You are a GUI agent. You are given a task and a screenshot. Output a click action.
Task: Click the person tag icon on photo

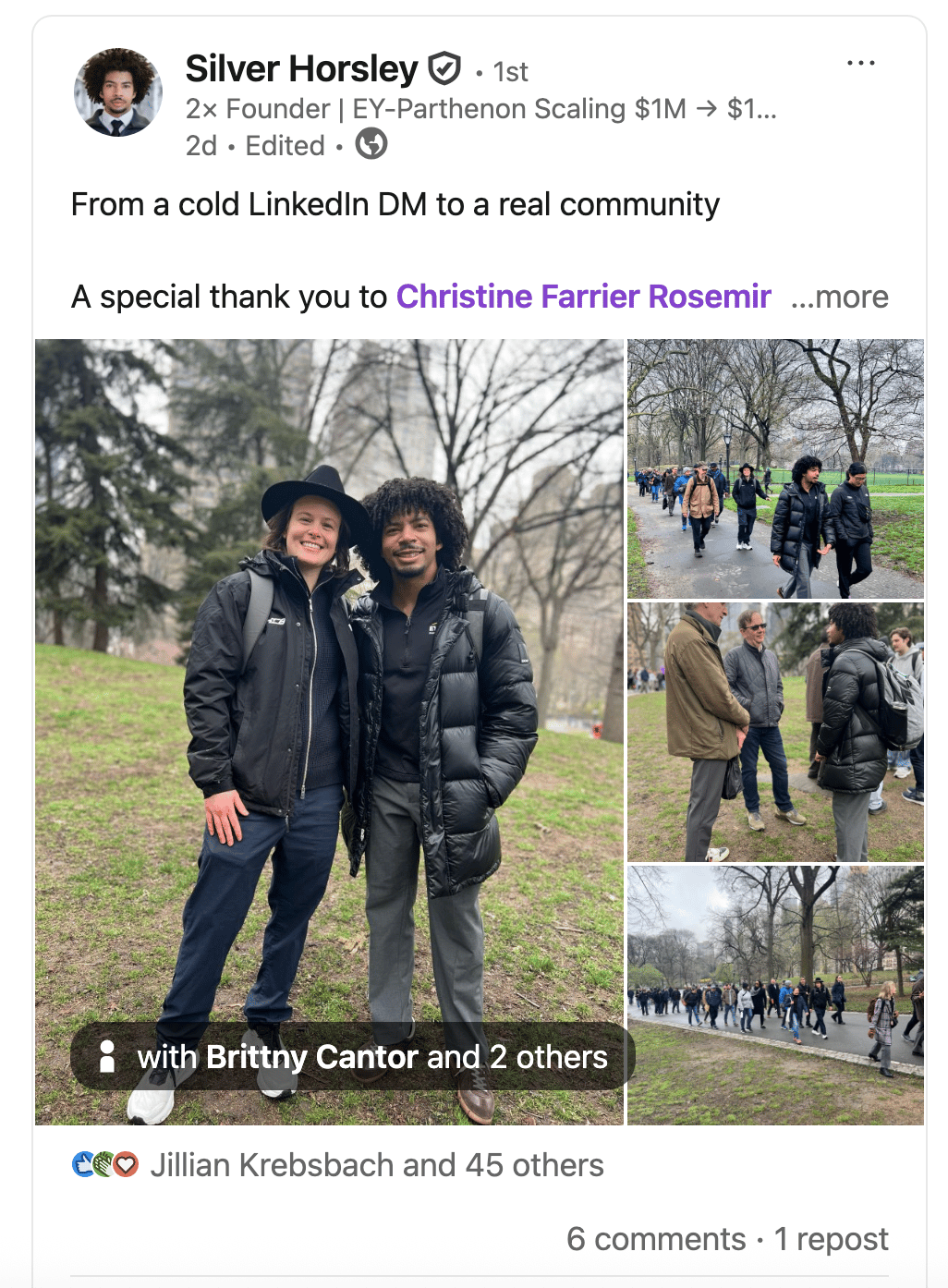pos(107,1056)
